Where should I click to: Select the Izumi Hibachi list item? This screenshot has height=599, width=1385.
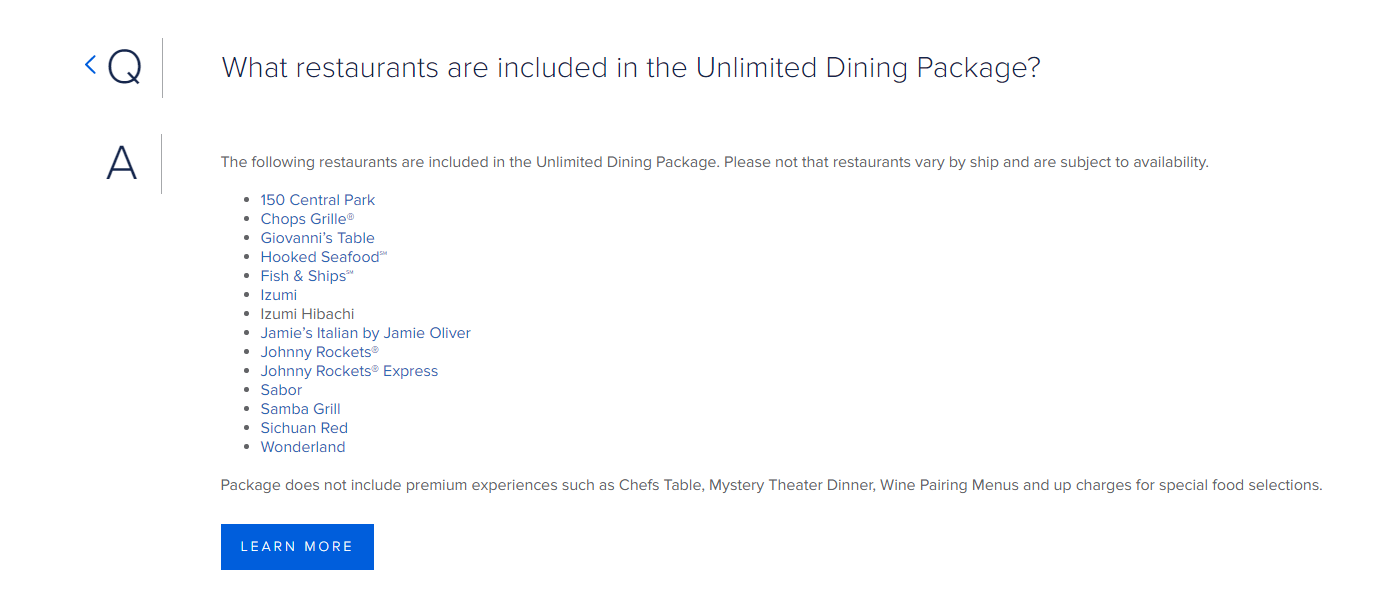tap(308, 314)
